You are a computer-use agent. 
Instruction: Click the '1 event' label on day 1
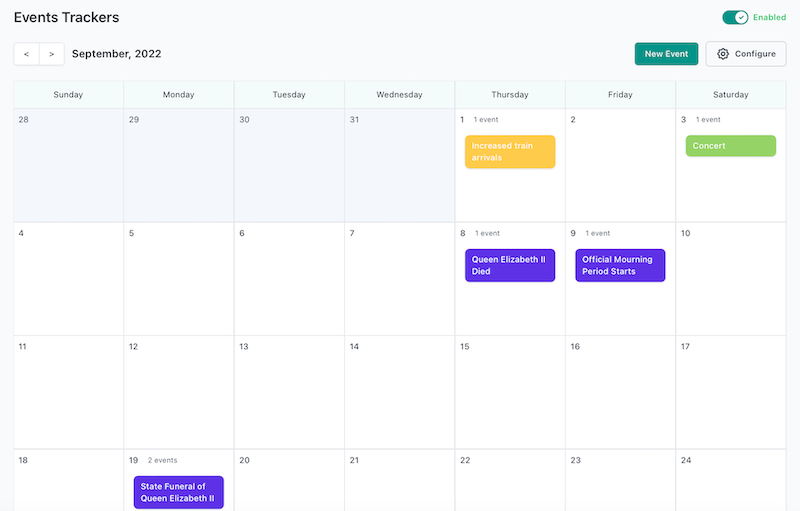(486, 119)
